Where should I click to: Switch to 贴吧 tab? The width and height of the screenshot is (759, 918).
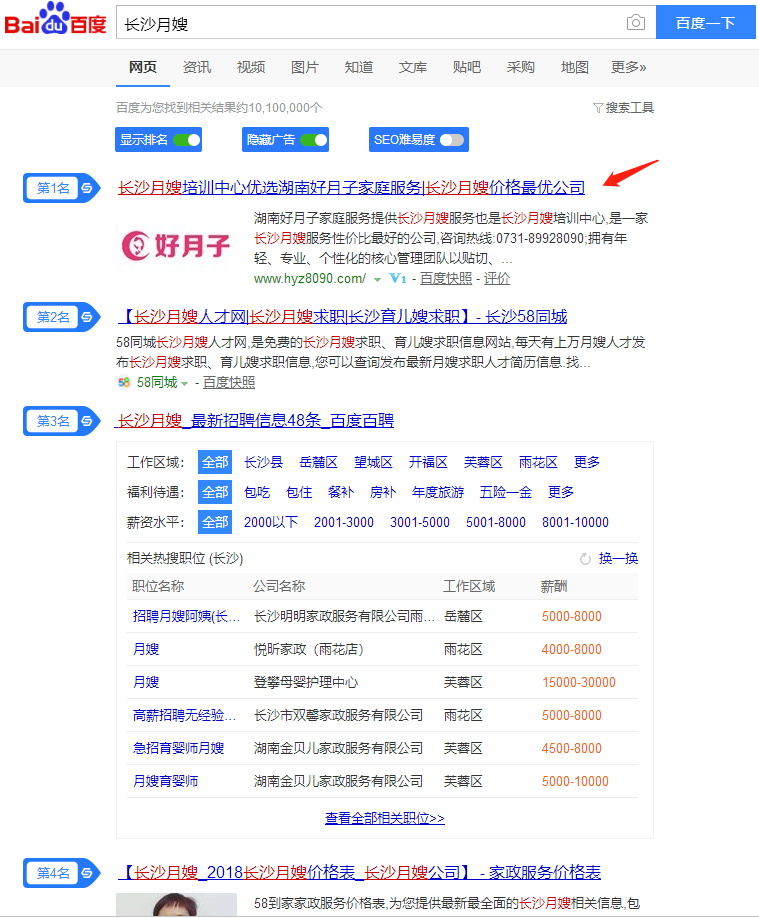tap(467, 67)
